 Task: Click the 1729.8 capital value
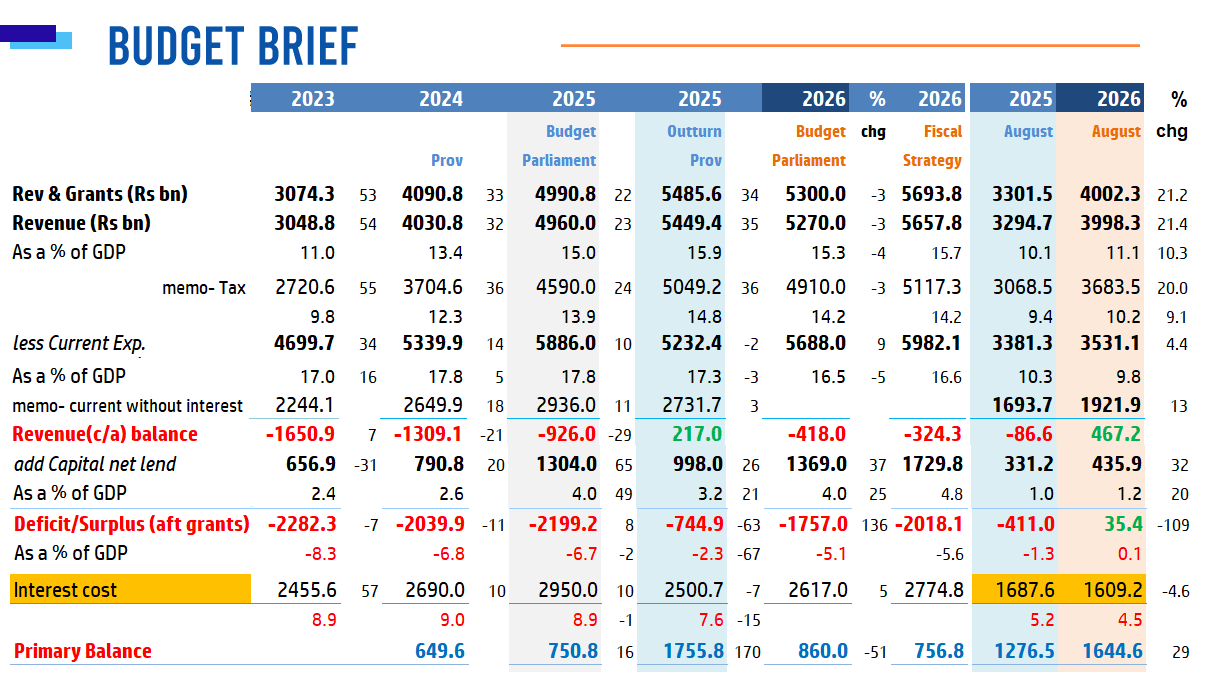pyautogui.click(x=933, y=464)
